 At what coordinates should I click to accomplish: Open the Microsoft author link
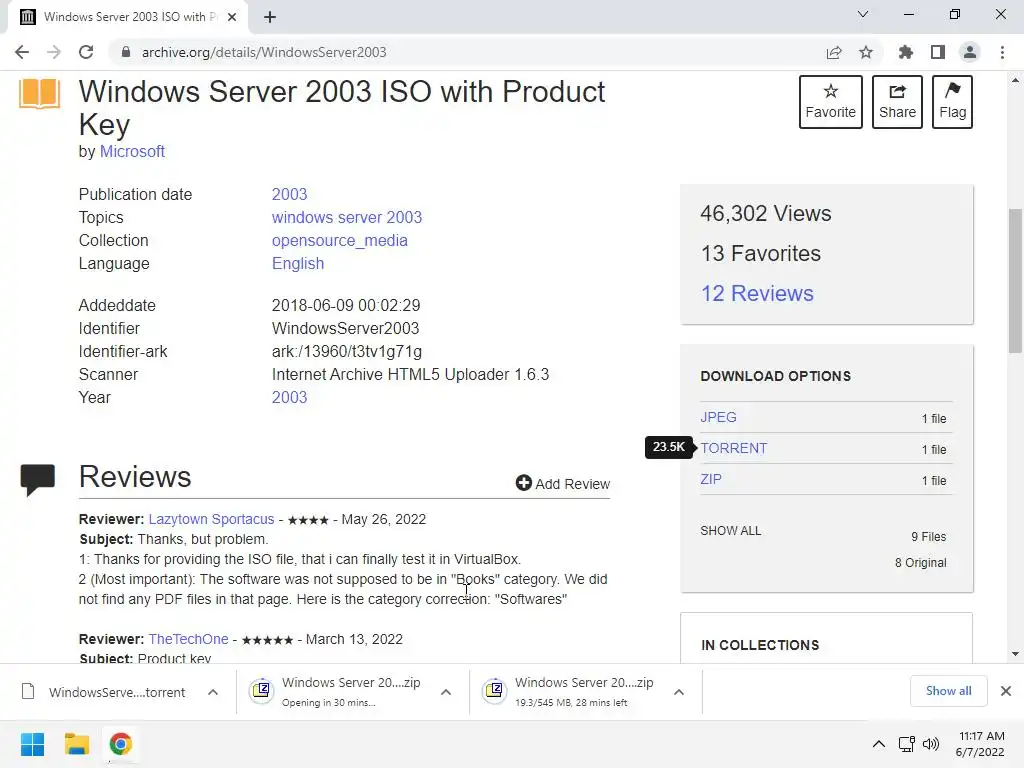click(x=132, y=152)
